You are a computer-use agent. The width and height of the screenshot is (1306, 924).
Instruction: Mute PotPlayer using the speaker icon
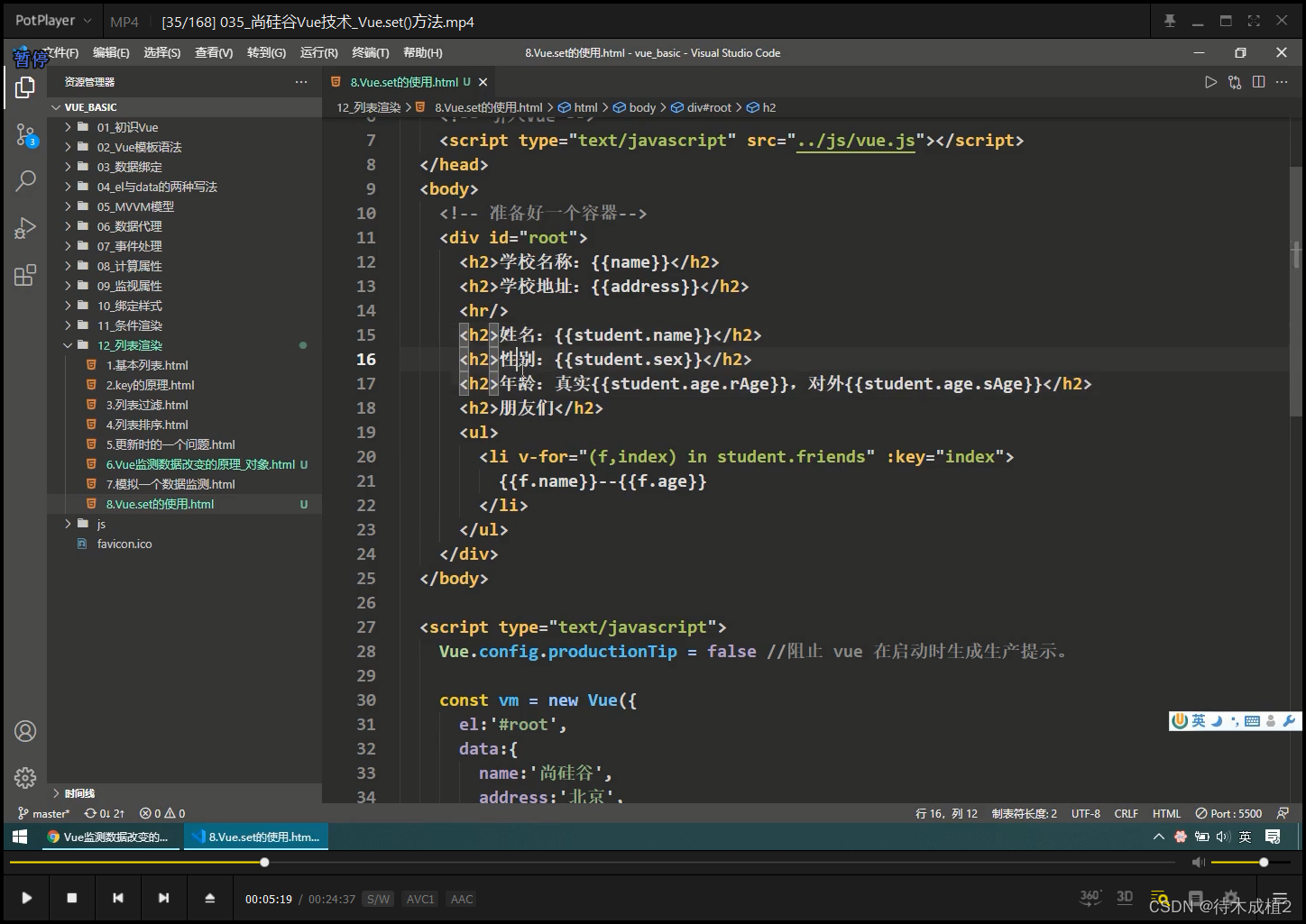[1198, 863]
